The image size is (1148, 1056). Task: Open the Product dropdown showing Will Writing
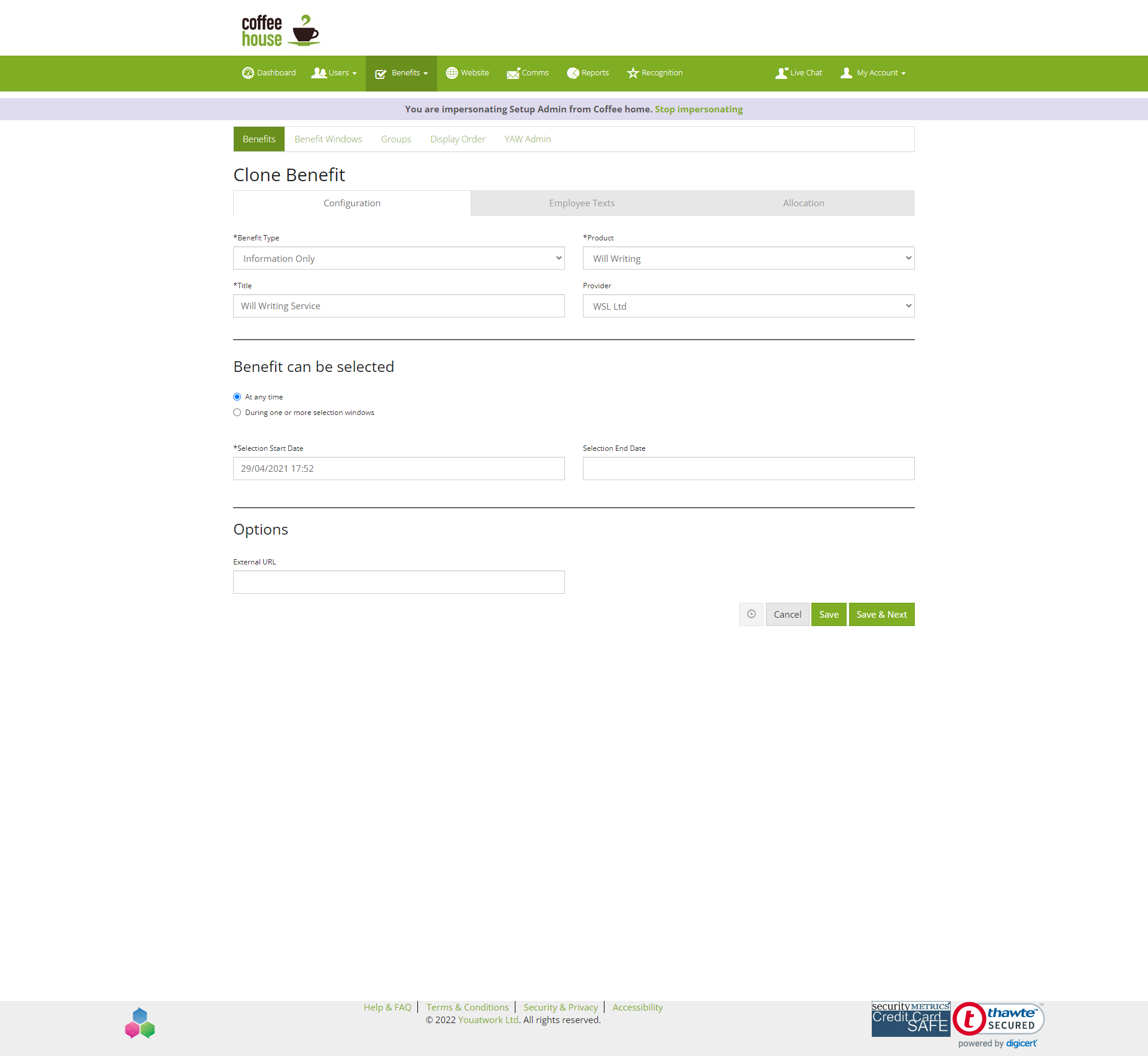749,258
